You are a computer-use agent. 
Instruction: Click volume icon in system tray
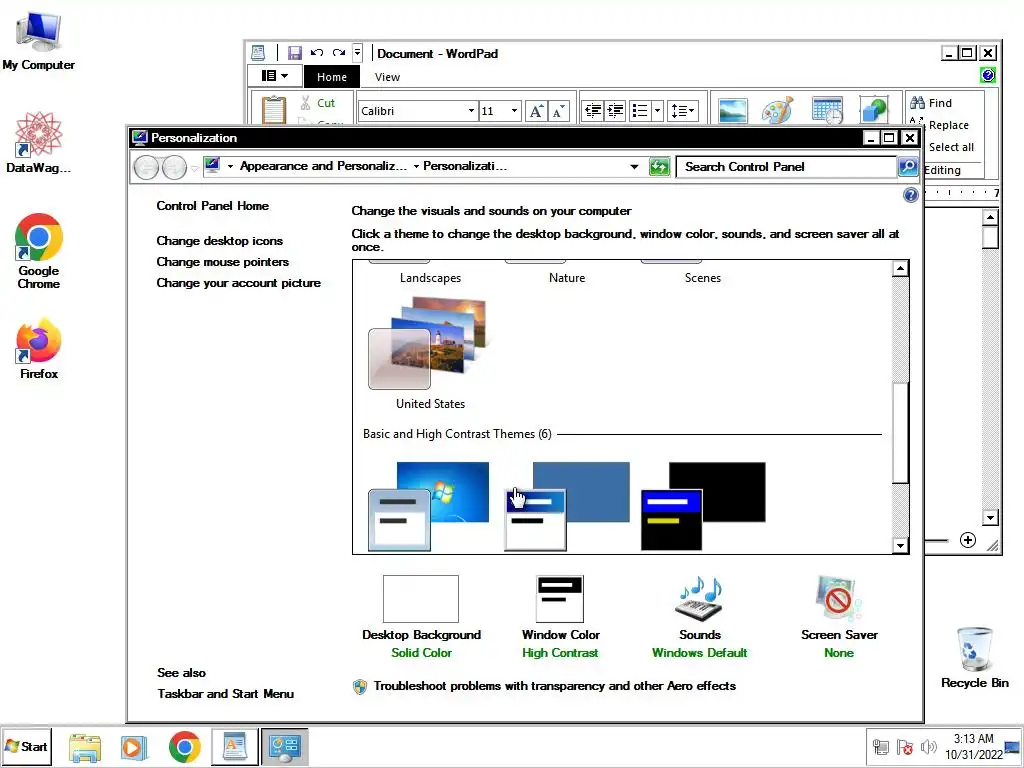928,746
